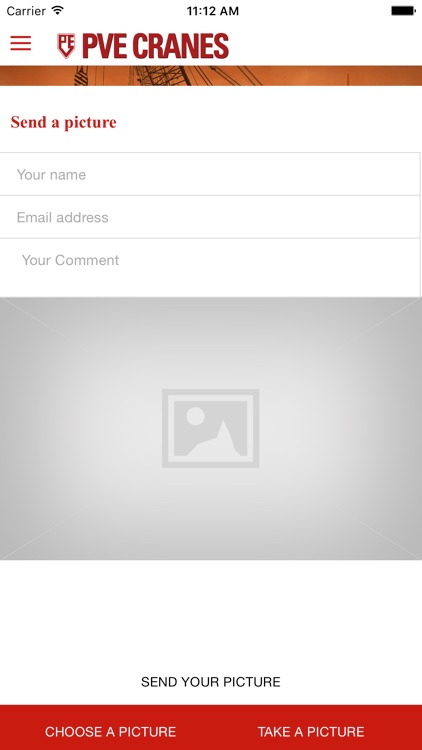Click the mountain shape in placeholder icon
422x750 pixels.
(x=218, y=440)
